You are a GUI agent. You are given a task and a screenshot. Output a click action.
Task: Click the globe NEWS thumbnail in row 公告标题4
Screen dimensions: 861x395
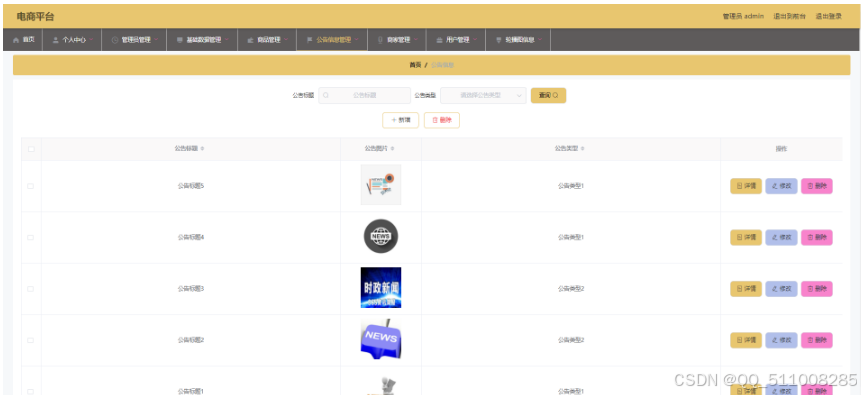tap(381, 236)
